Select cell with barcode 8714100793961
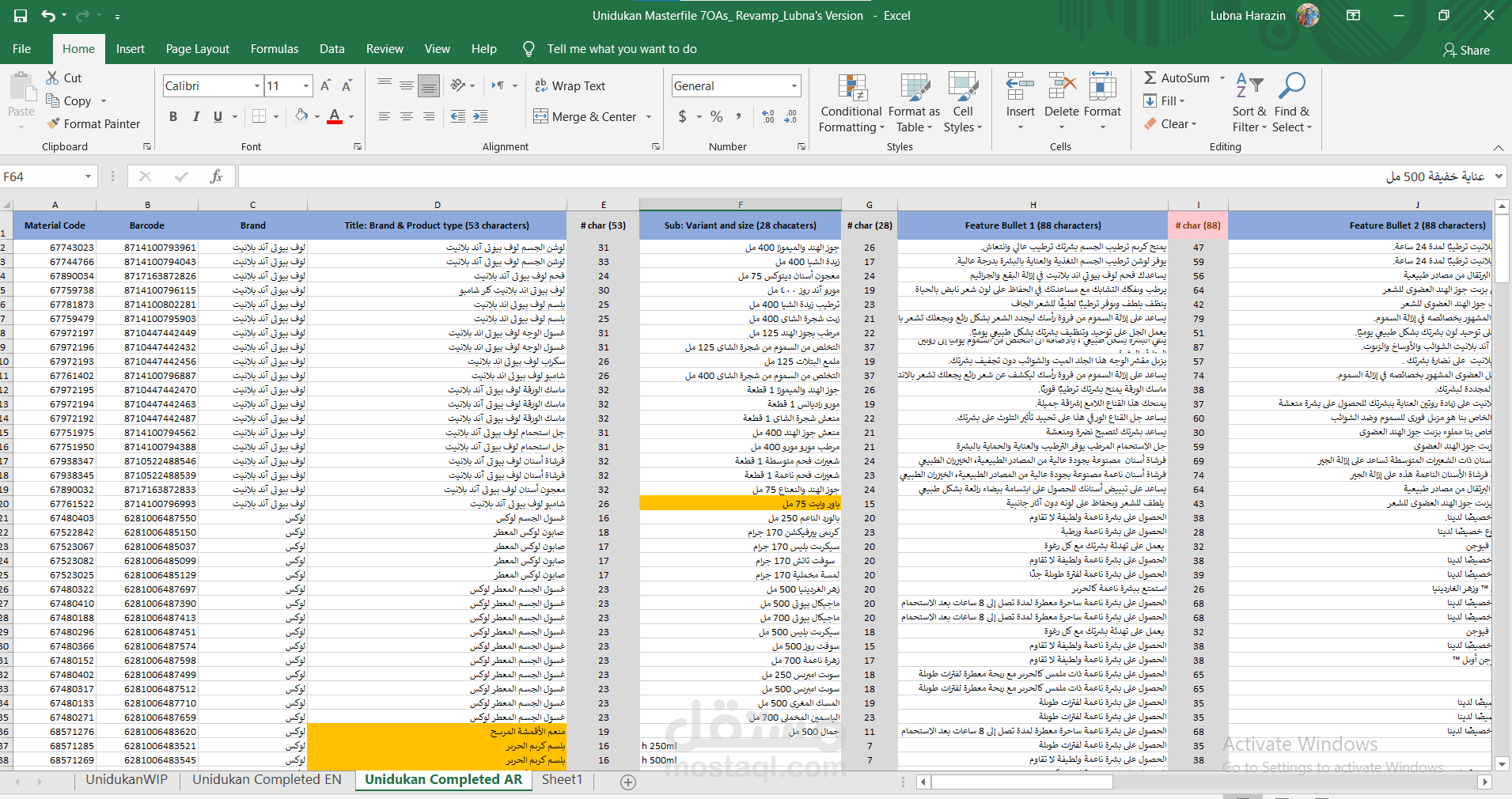1512x799 pixels. (147, 248)
